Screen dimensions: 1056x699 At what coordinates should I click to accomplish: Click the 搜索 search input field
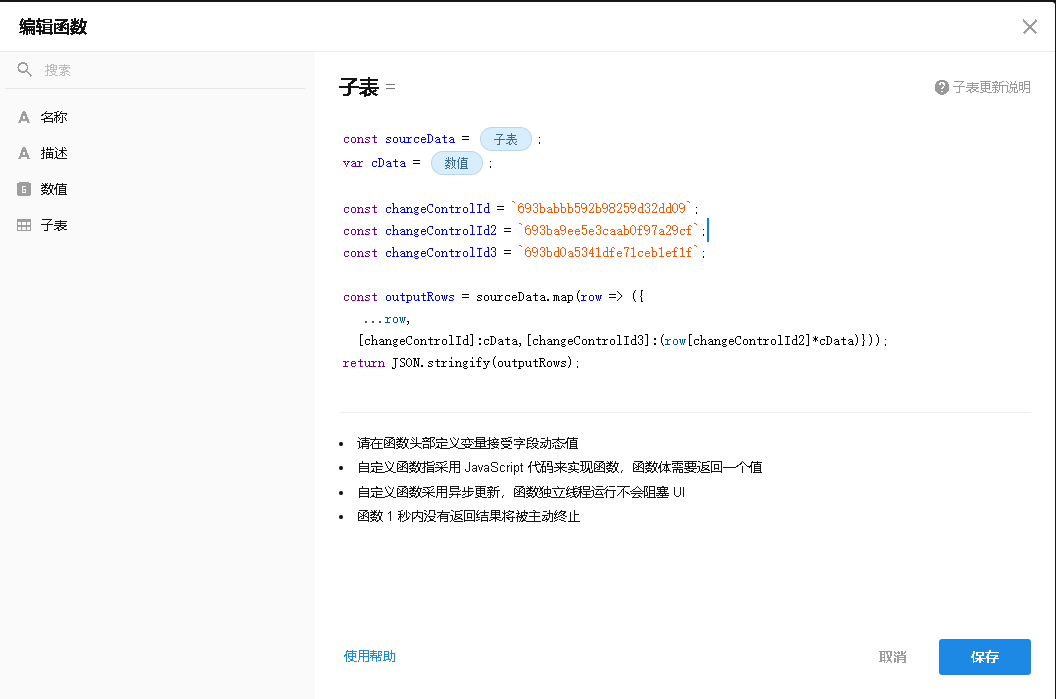(170, 70)
